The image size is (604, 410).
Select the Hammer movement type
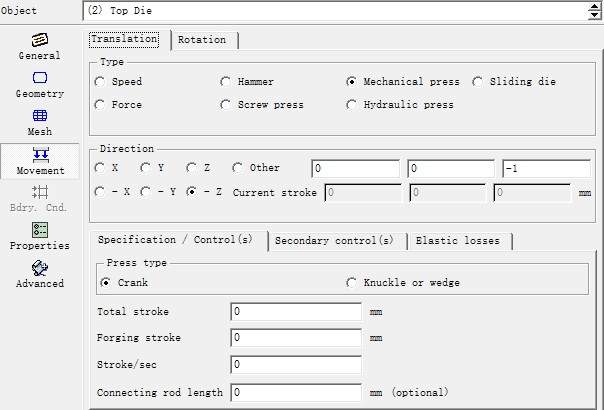coord(226,82)
